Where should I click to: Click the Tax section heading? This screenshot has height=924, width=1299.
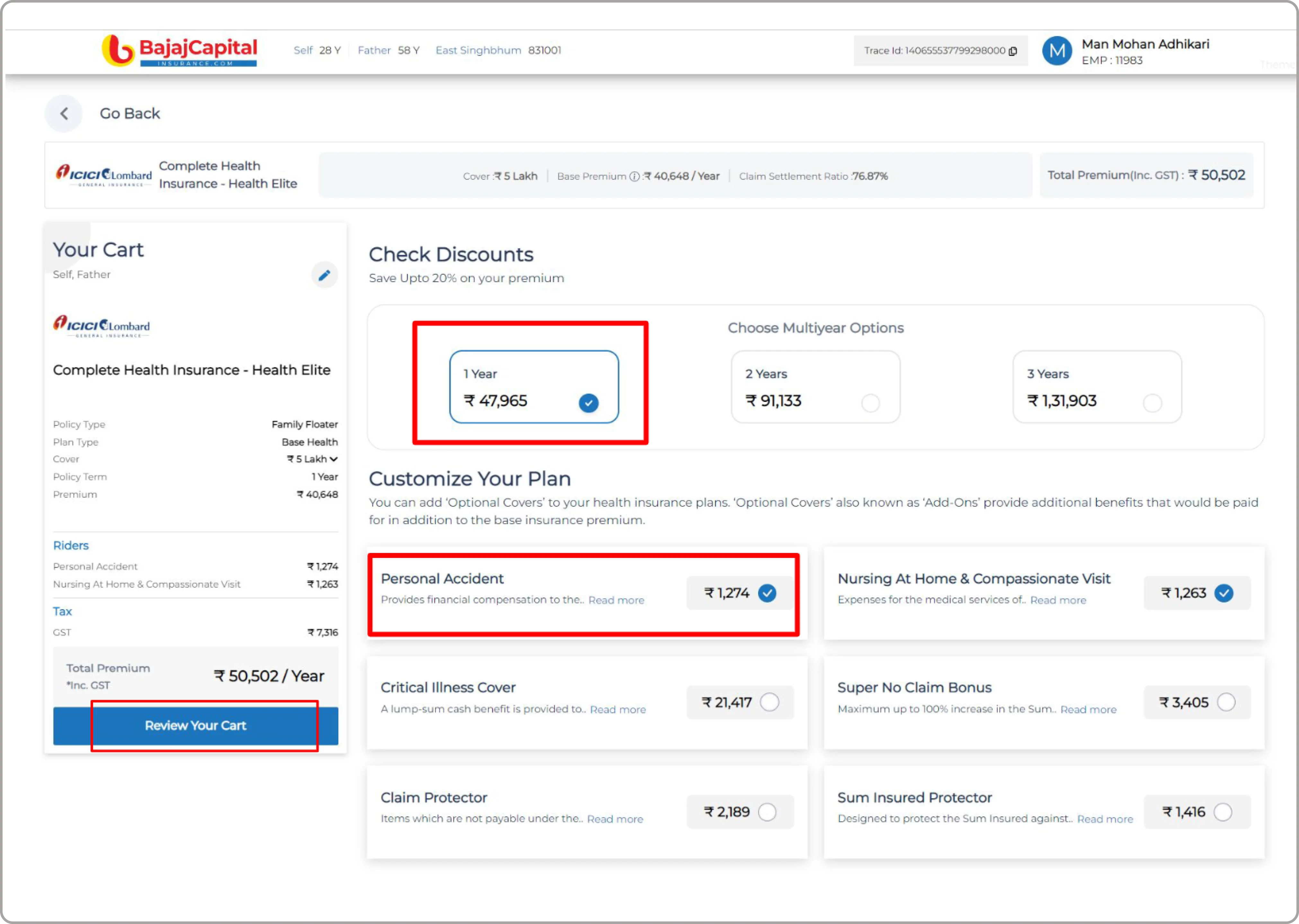point(62,612)
